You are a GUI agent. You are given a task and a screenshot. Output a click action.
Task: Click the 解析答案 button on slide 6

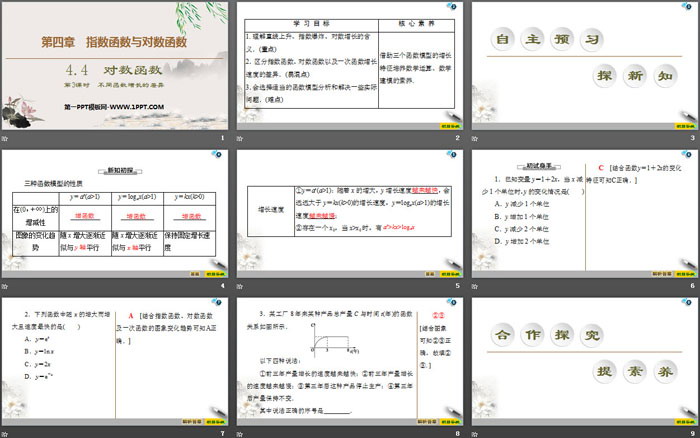(x=662, y=274)
